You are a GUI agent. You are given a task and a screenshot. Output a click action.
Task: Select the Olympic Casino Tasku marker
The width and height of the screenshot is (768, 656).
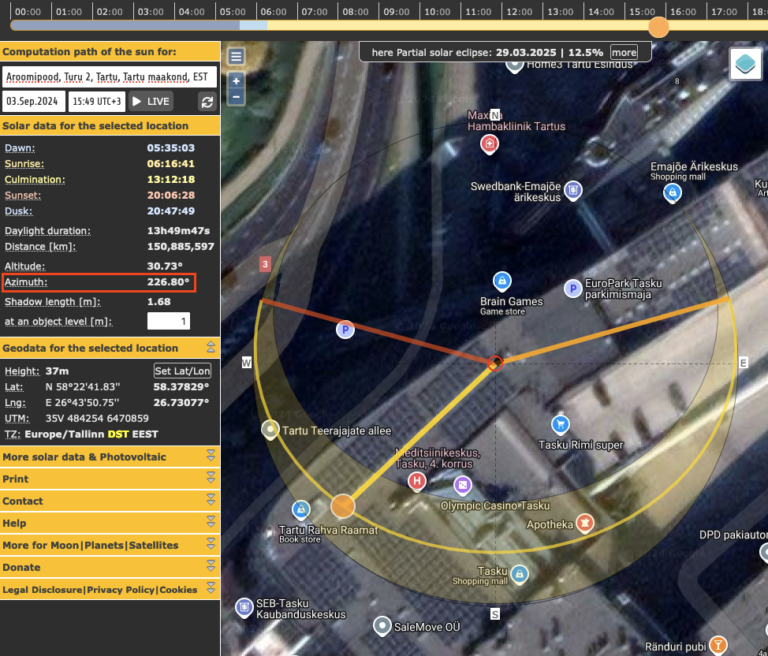pyautogui.click(x=462, y=485)
